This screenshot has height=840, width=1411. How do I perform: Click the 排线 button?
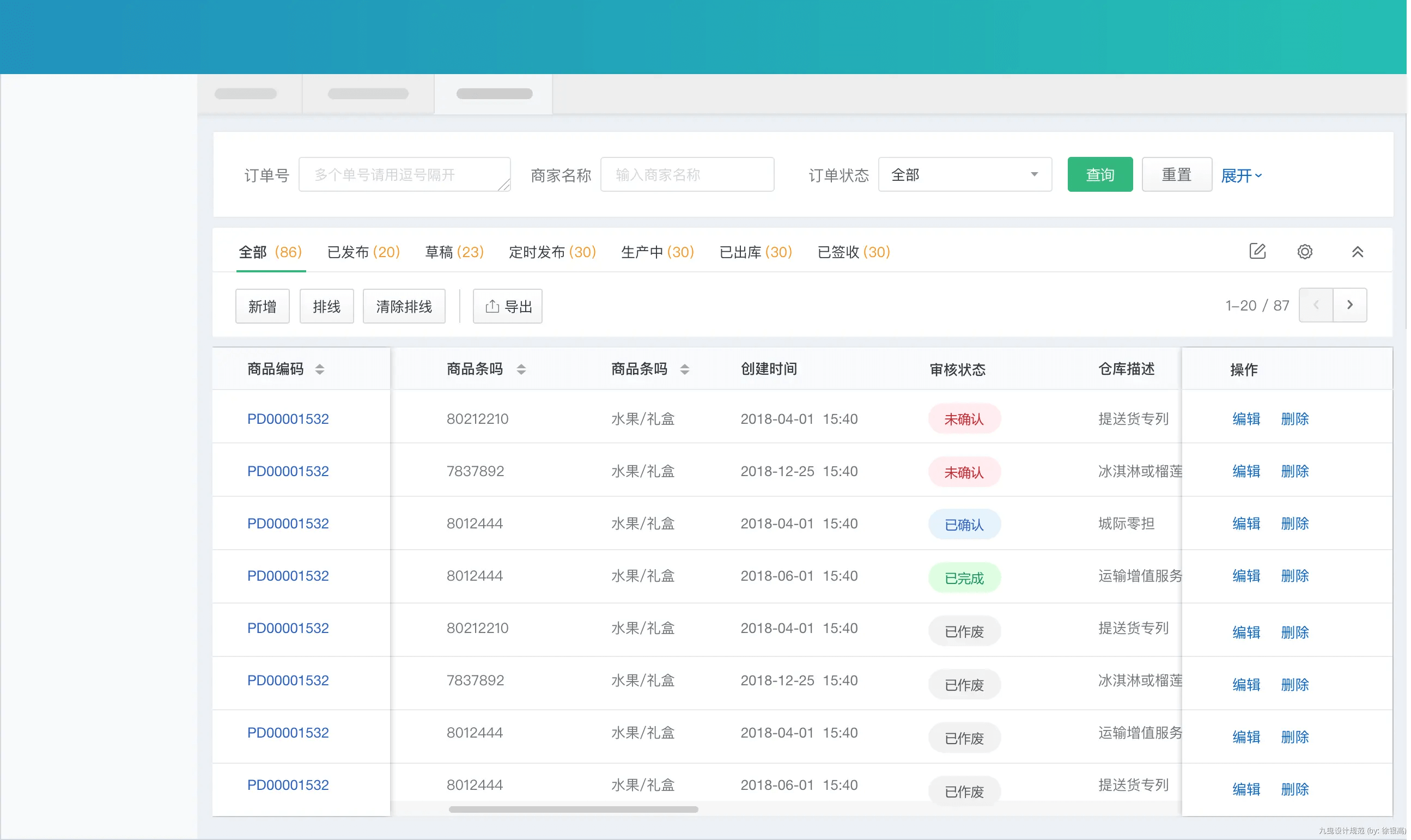coord(326,306)
